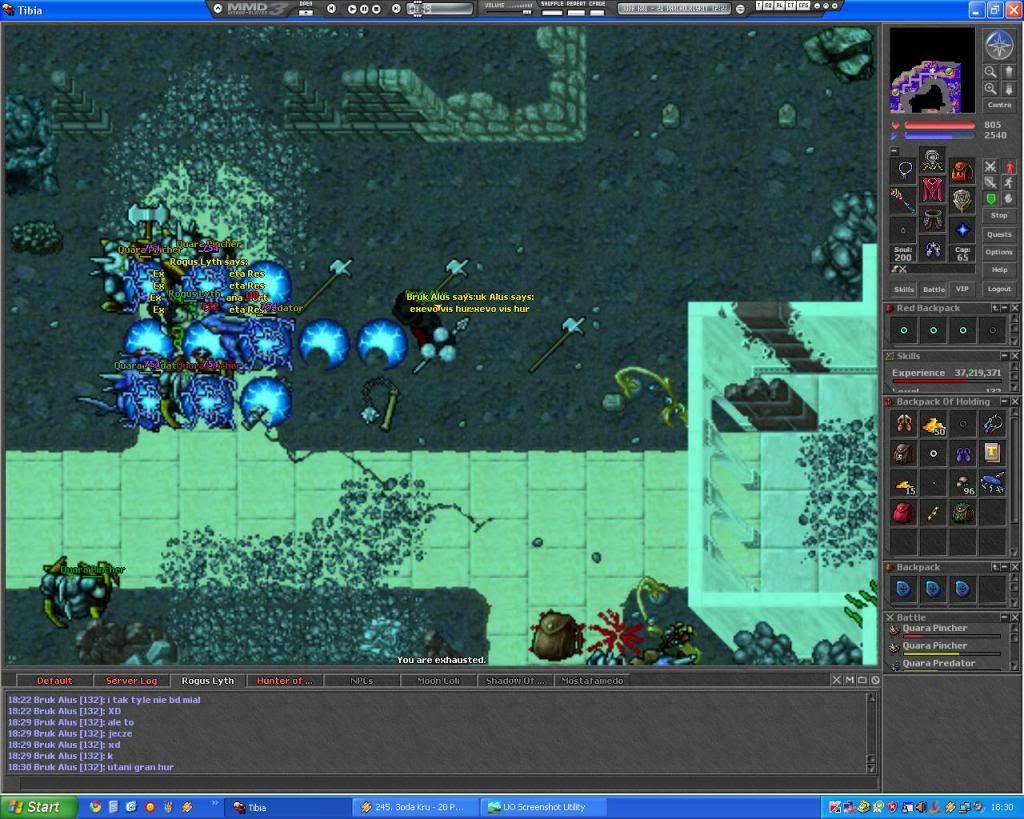Screen dimensions: 1024x819
Task: Open the amulet equipment slot
Action: click(x=904, y=170)
